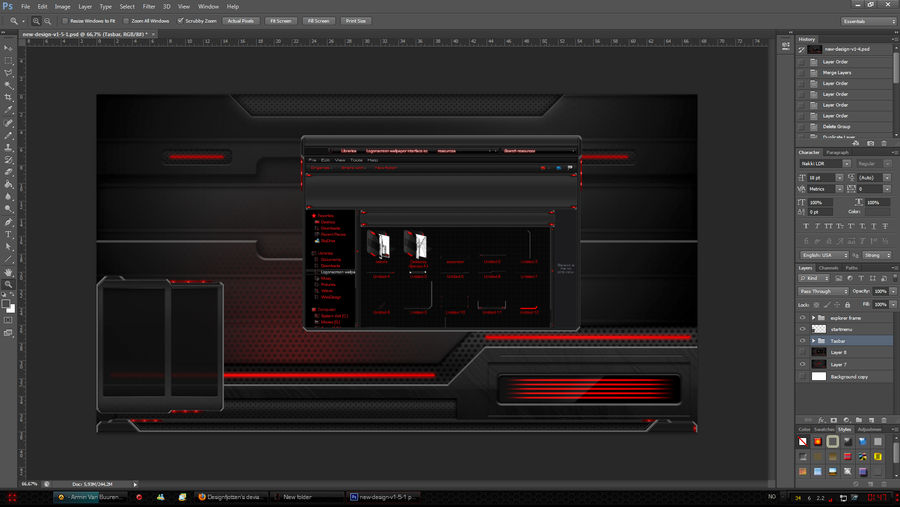
Task: Show the Background copy layer
Action: coord(802,377)
